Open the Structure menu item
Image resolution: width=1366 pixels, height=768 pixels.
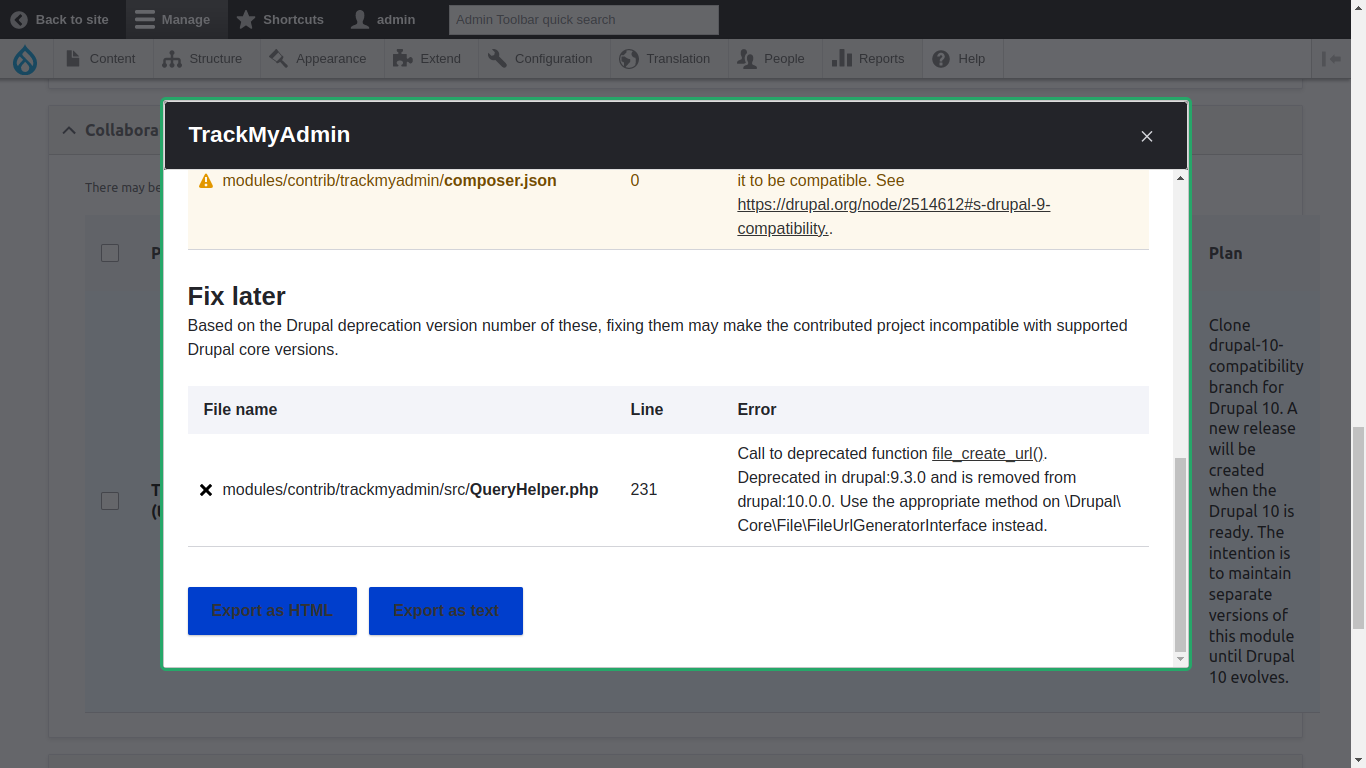203,59
